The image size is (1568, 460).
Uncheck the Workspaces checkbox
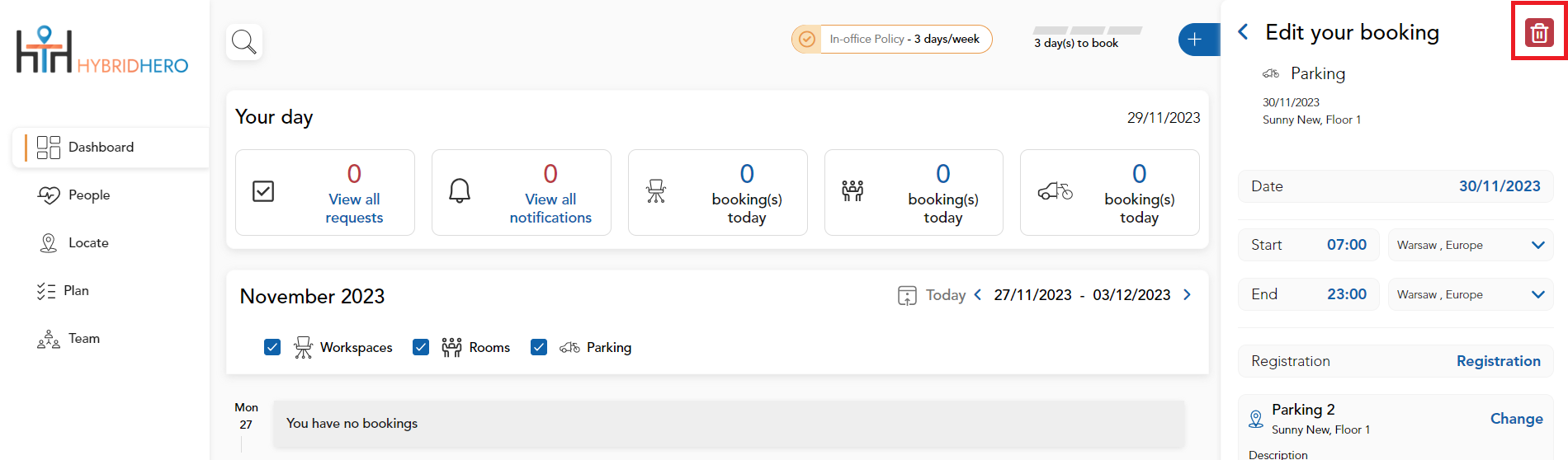272,347
